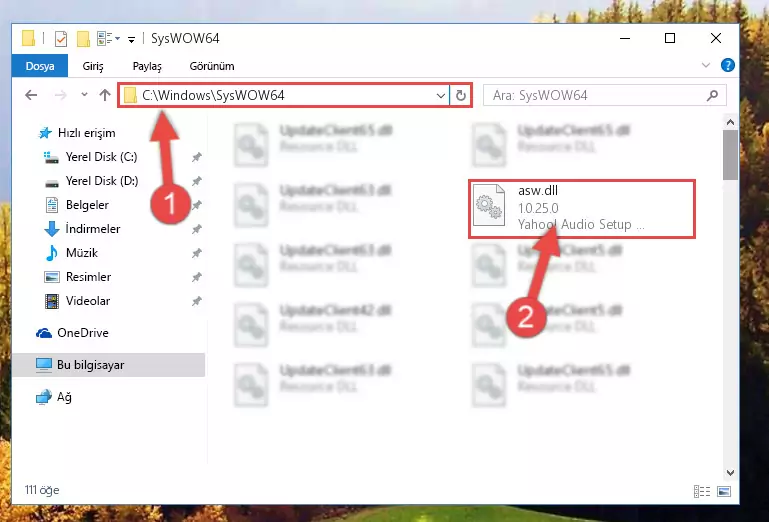Viewport: 769px width, 522px height.
Task: Expand the address bar history dropdown
Action: coord(441,95)
